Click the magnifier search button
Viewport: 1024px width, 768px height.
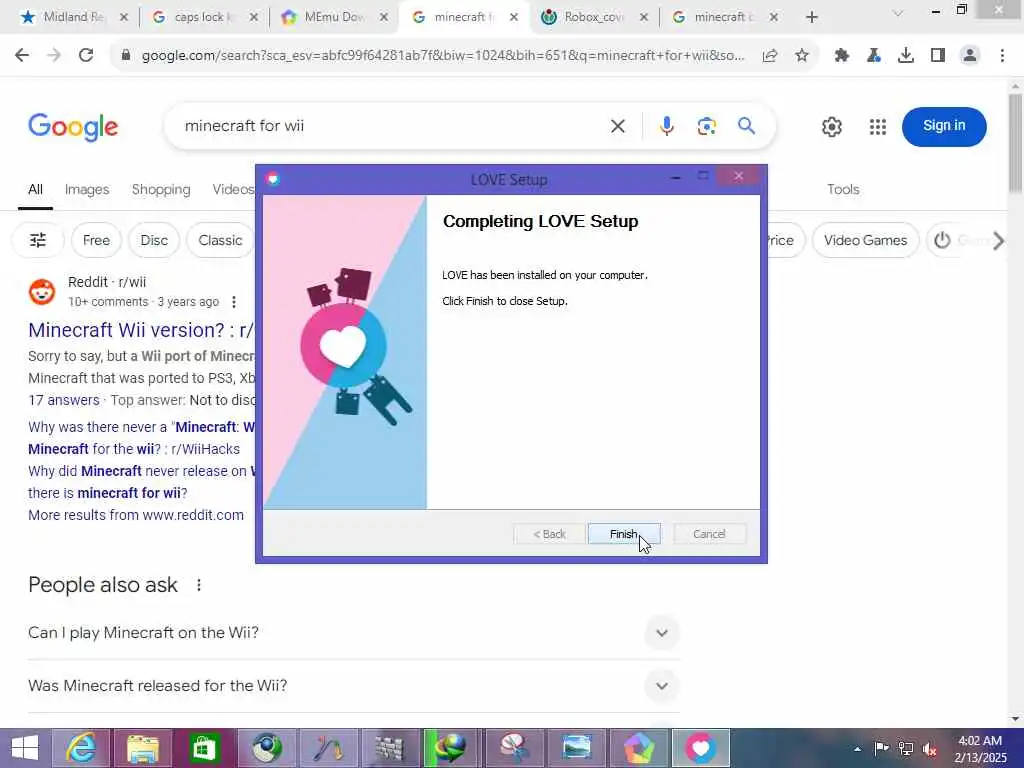[746, 126]
